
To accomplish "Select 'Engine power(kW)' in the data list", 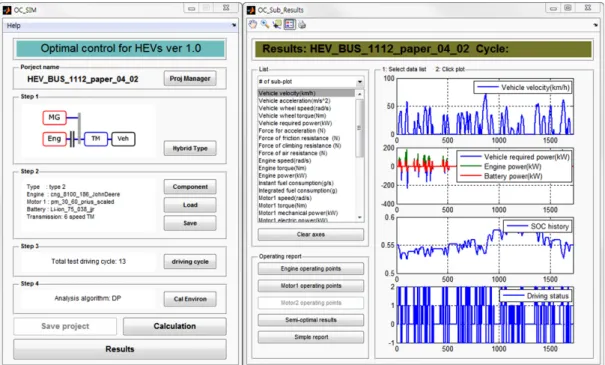I will coord(306,176).
